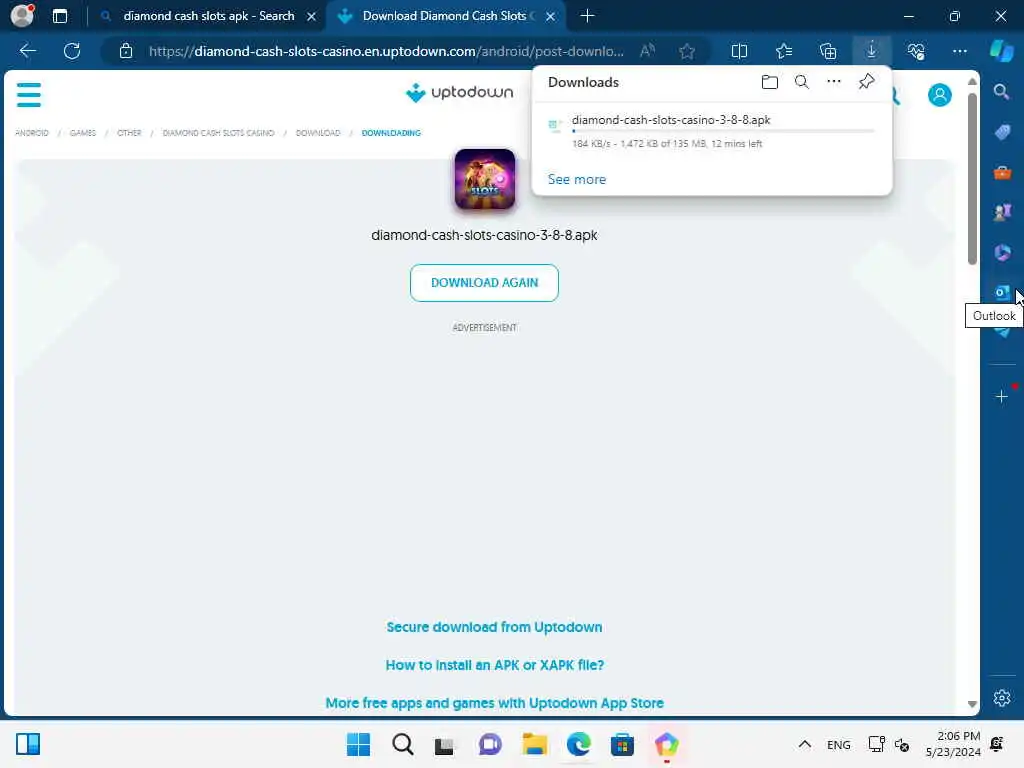
Task: Click the DOWNLOAD AGAIN button
Action: coord(484,283)
